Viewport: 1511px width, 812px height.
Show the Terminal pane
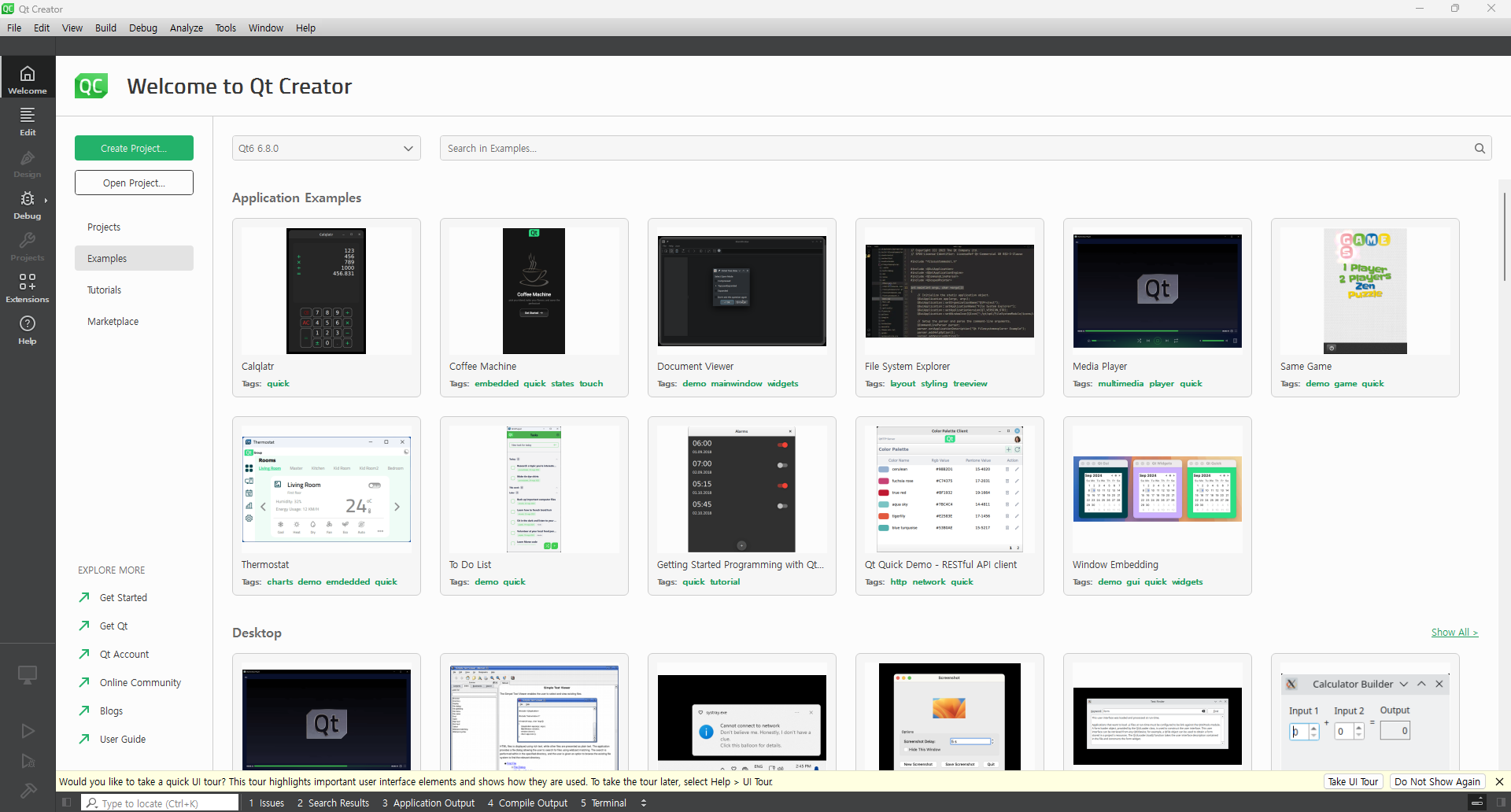coord(604,803)
